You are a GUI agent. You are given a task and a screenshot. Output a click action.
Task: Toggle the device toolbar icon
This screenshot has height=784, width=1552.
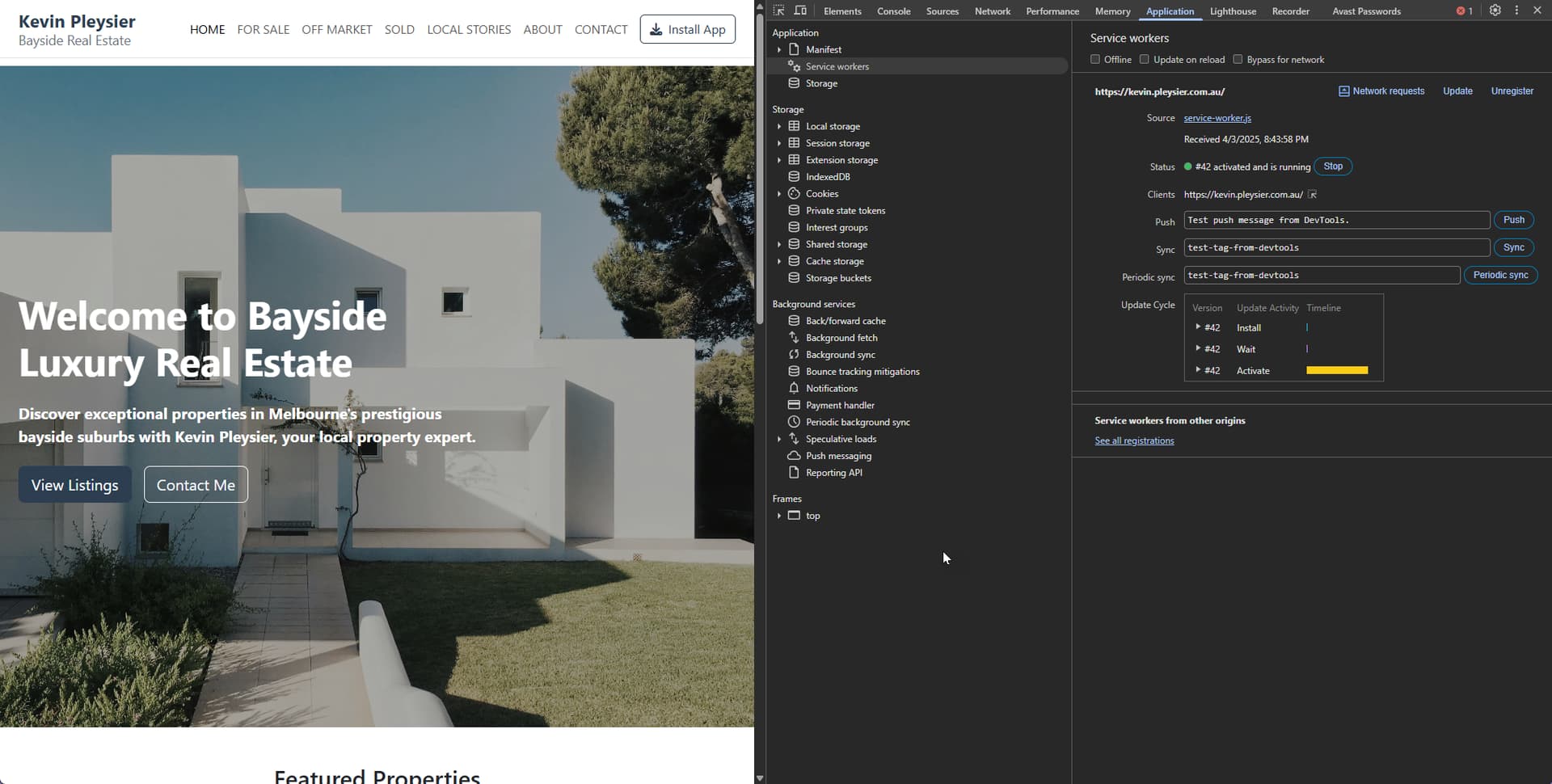pos(800,11)
